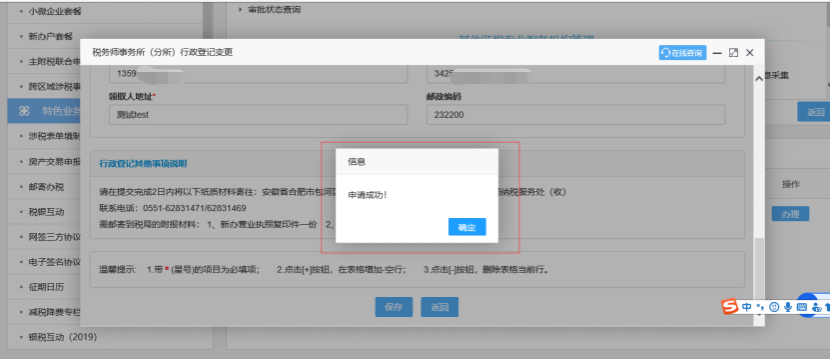Click the 特色业务 section icon
831x360 pixels.
24,111
